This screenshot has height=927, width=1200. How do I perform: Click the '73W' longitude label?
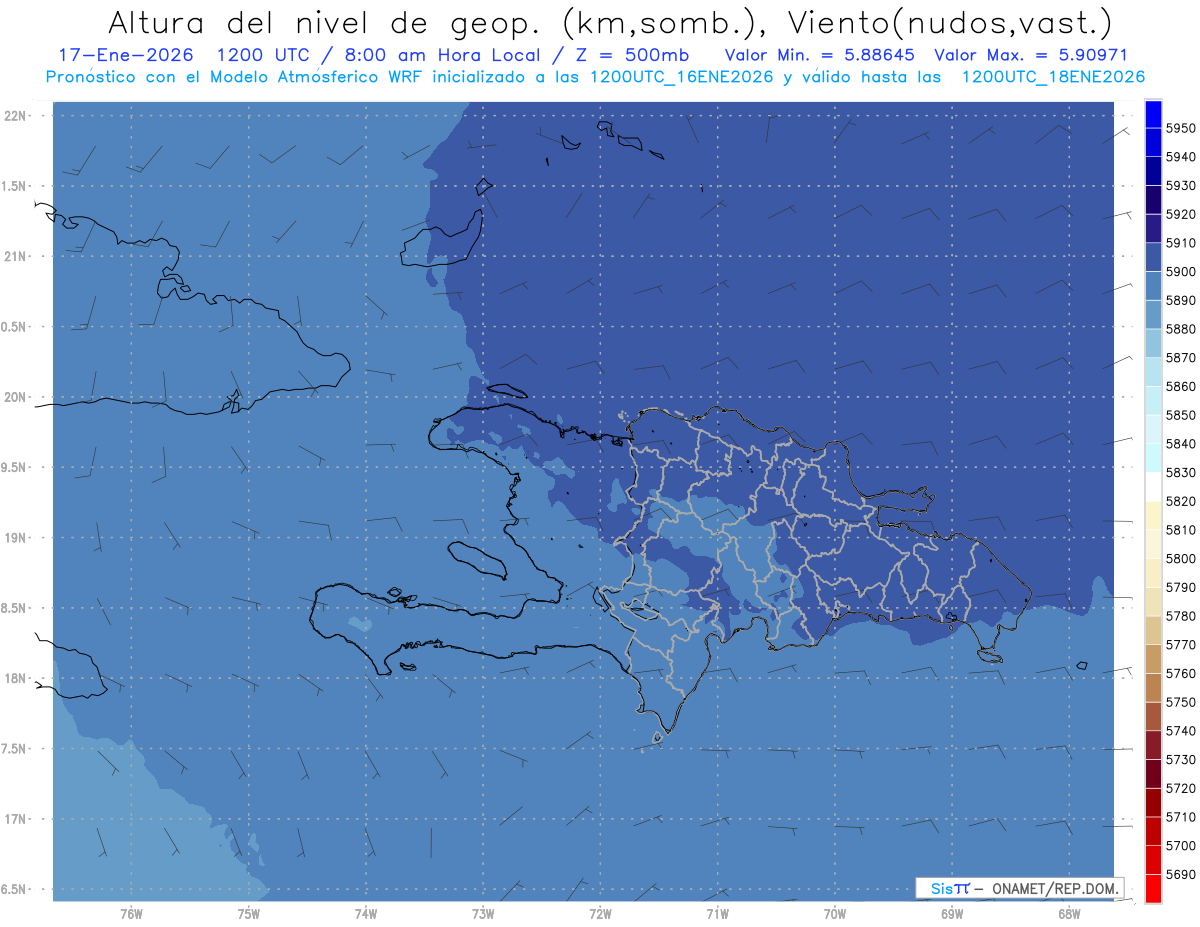pos(483,913)
